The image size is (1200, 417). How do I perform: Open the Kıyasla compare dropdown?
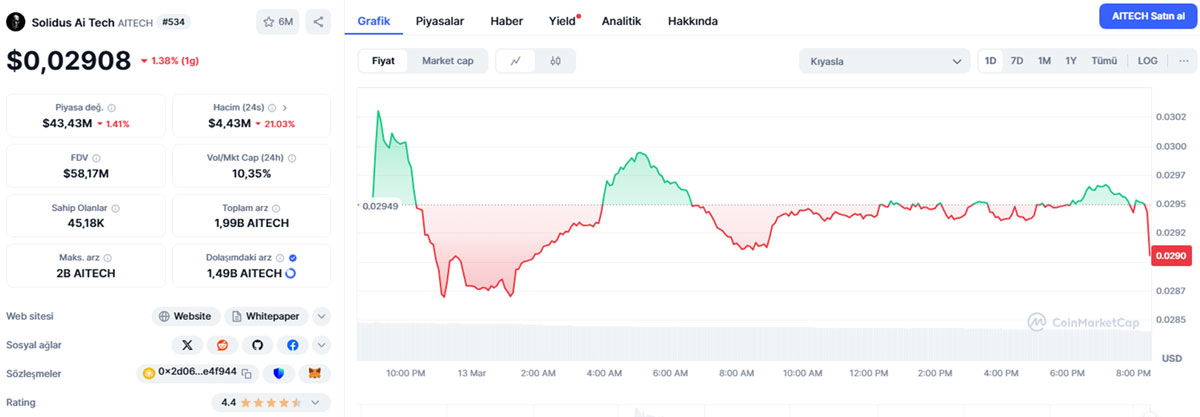click(x=884, y=61)
